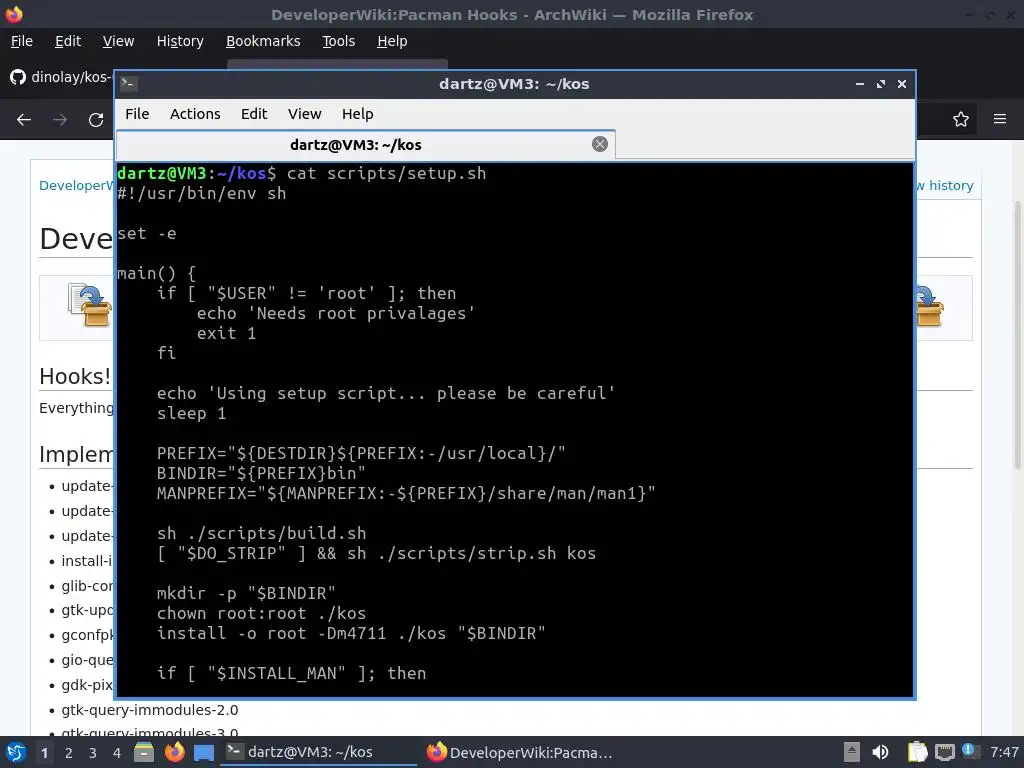The height and width of the screenshot is (768, 1024).
Task: Click removable media tray icon
Action: coord(852,752)
